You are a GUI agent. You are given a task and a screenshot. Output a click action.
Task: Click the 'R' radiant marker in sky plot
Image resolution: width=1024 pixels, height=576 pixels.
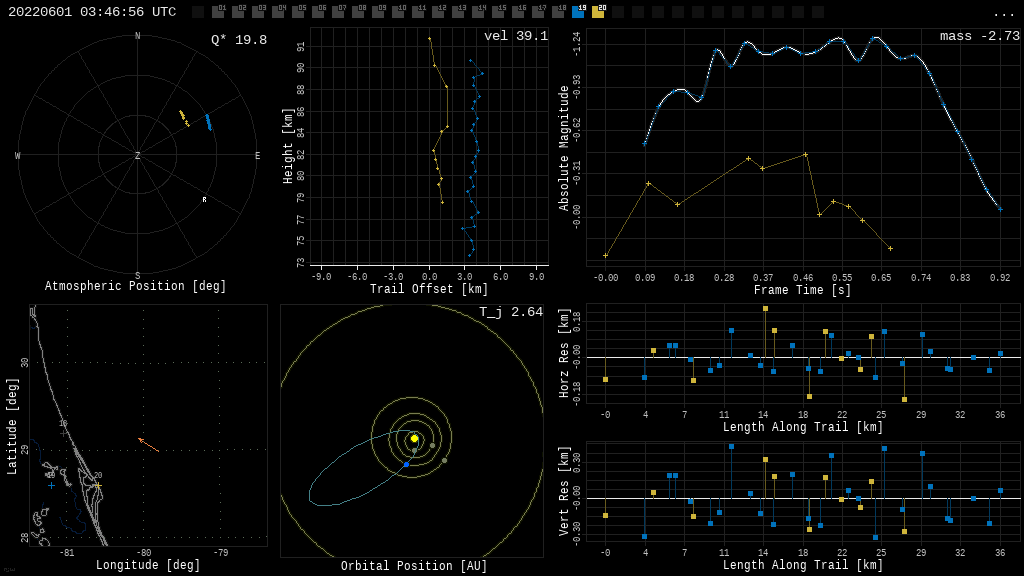point(204,200)
